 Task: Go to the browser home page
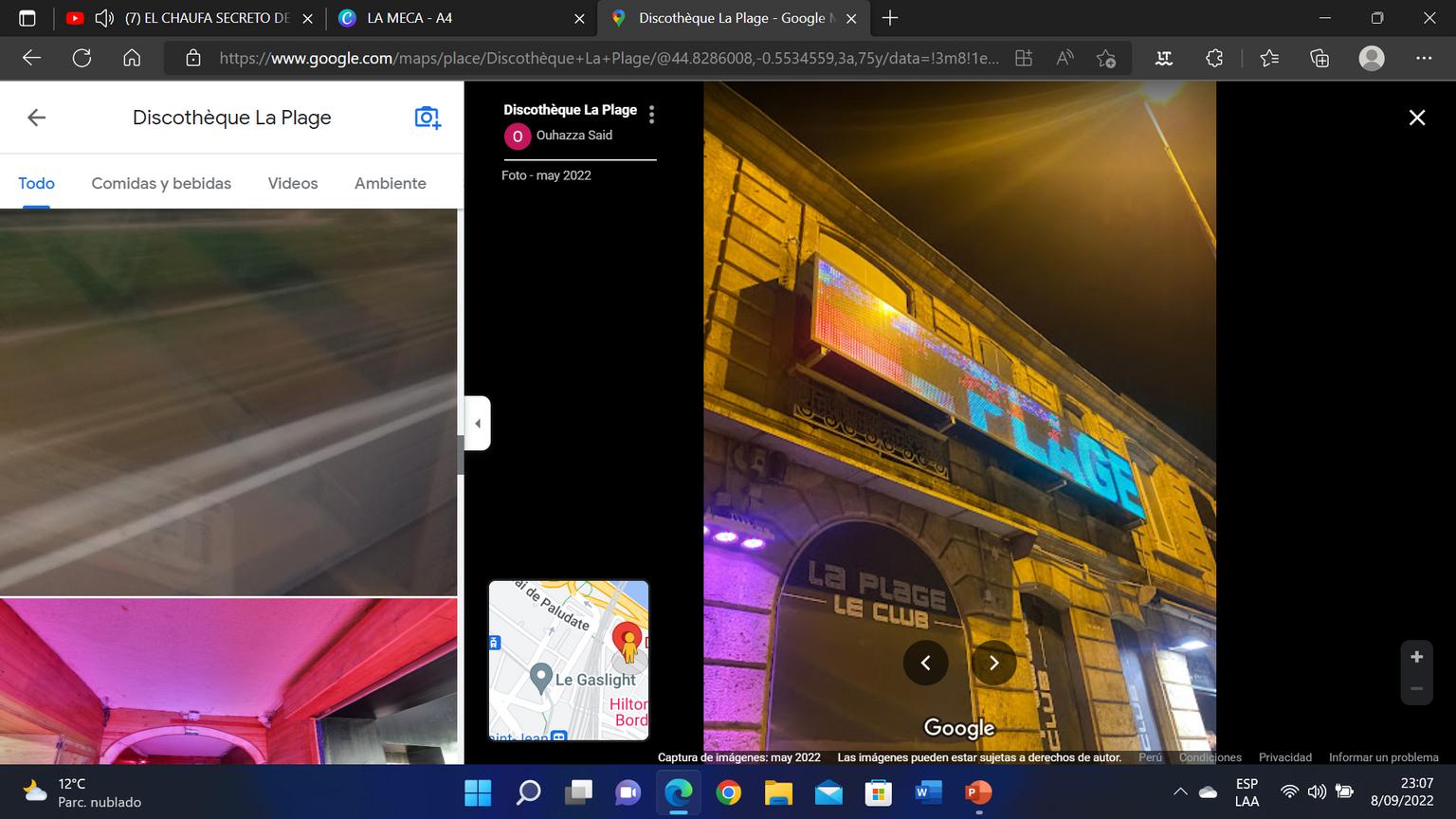click(132, 58)
